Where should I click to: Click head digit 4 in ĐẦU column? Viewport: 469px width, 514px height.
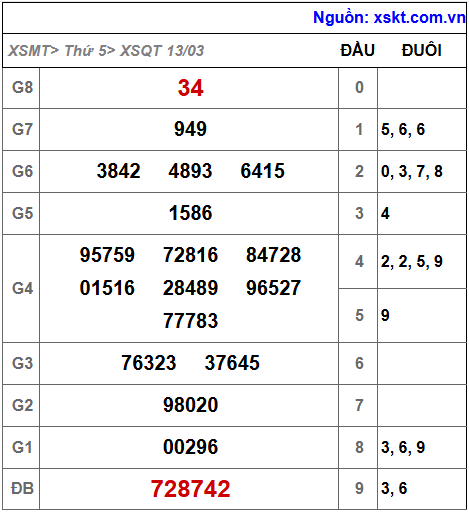tap(359, 262)
